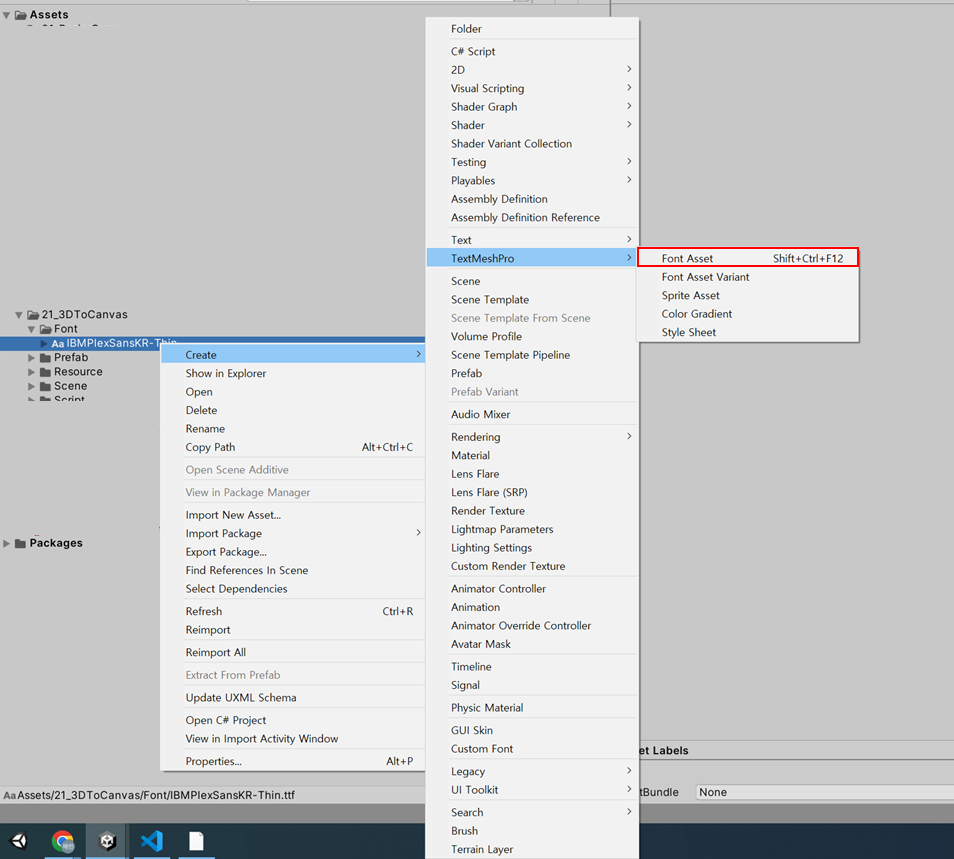Choose Delete from context menu
Viewport: 954px width, 859px height.
[293, 410]
